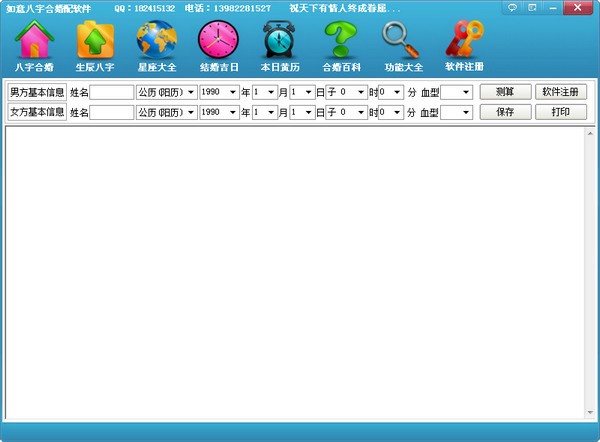
Task: Click inside the empty results text area
Action: [x=295, y=273]
